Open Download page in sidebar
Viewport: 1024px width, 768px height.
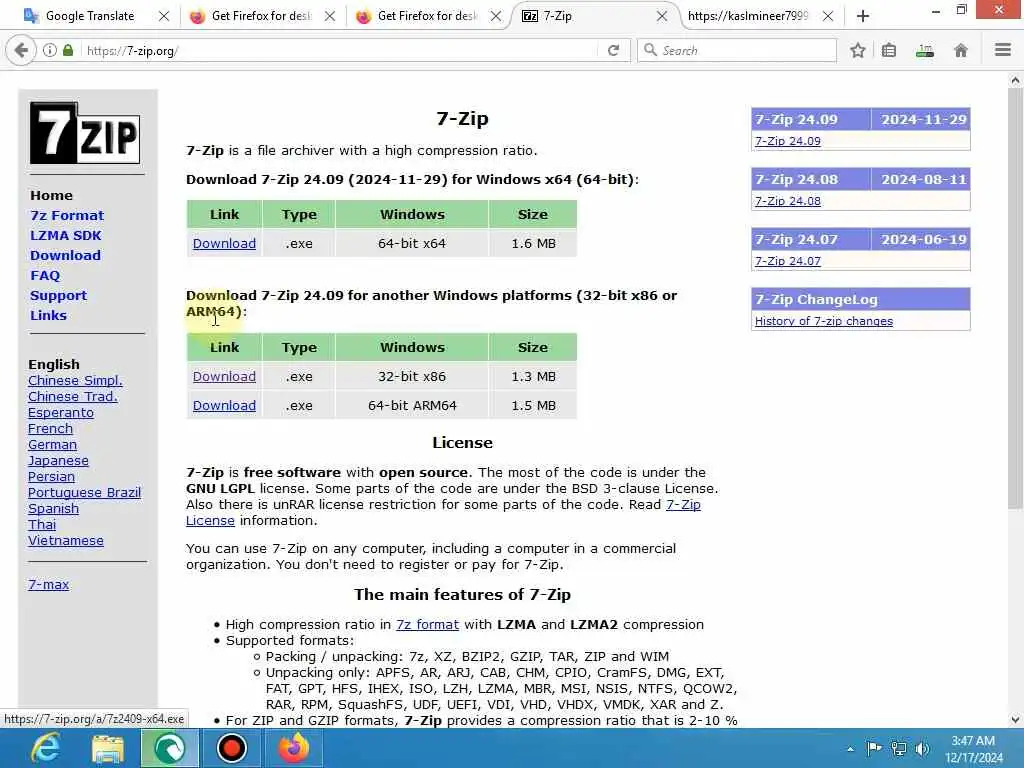pos(65,255)
